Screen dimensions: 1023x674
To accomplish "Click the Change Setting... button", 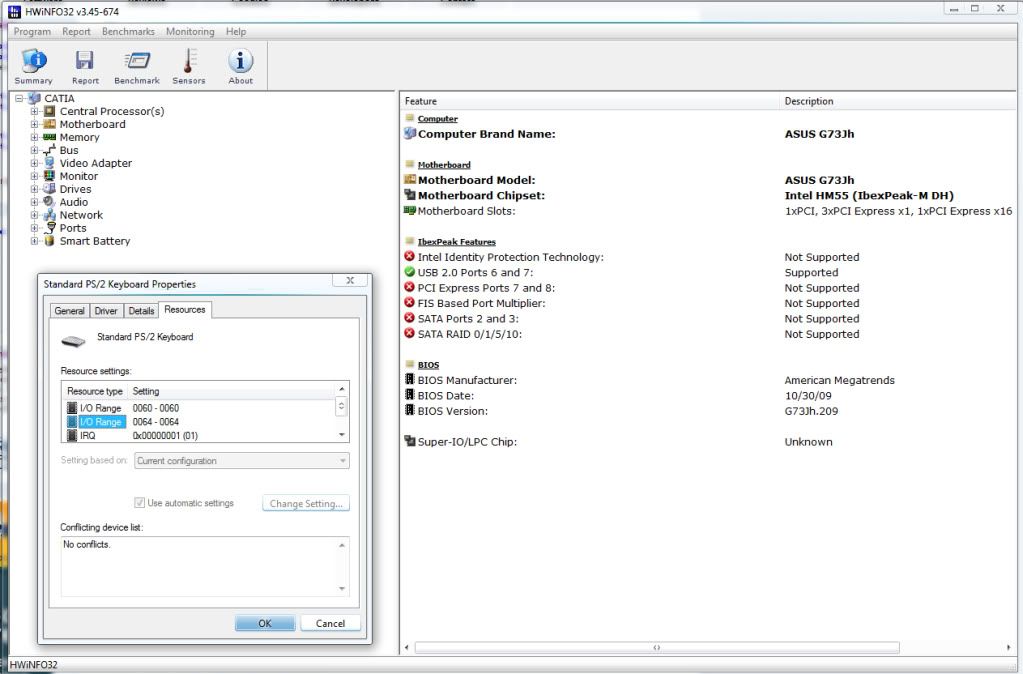I will 306,503.
